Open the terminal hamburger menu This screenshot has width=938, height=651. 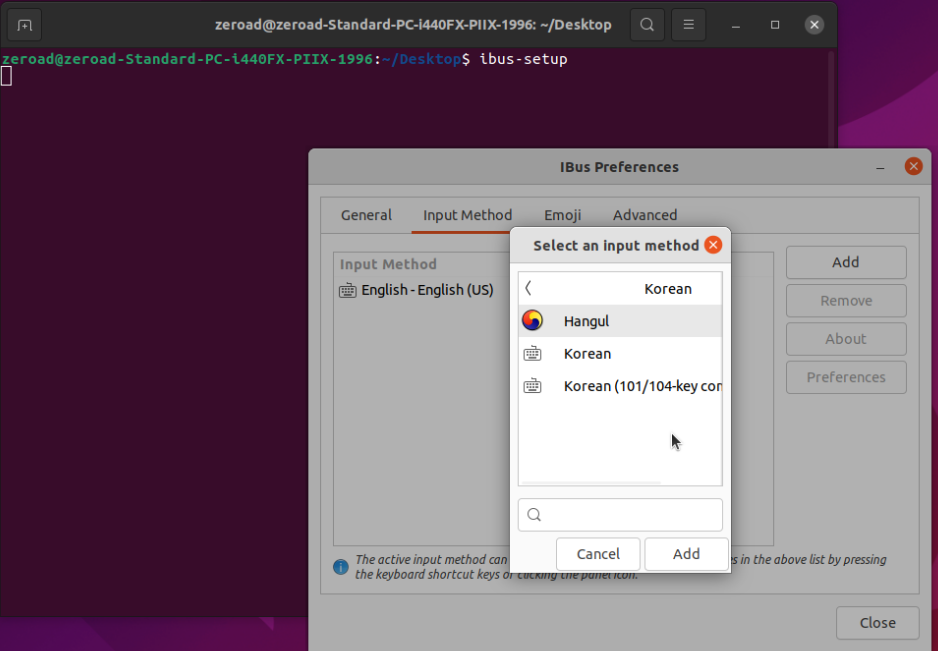click(689, 25)
